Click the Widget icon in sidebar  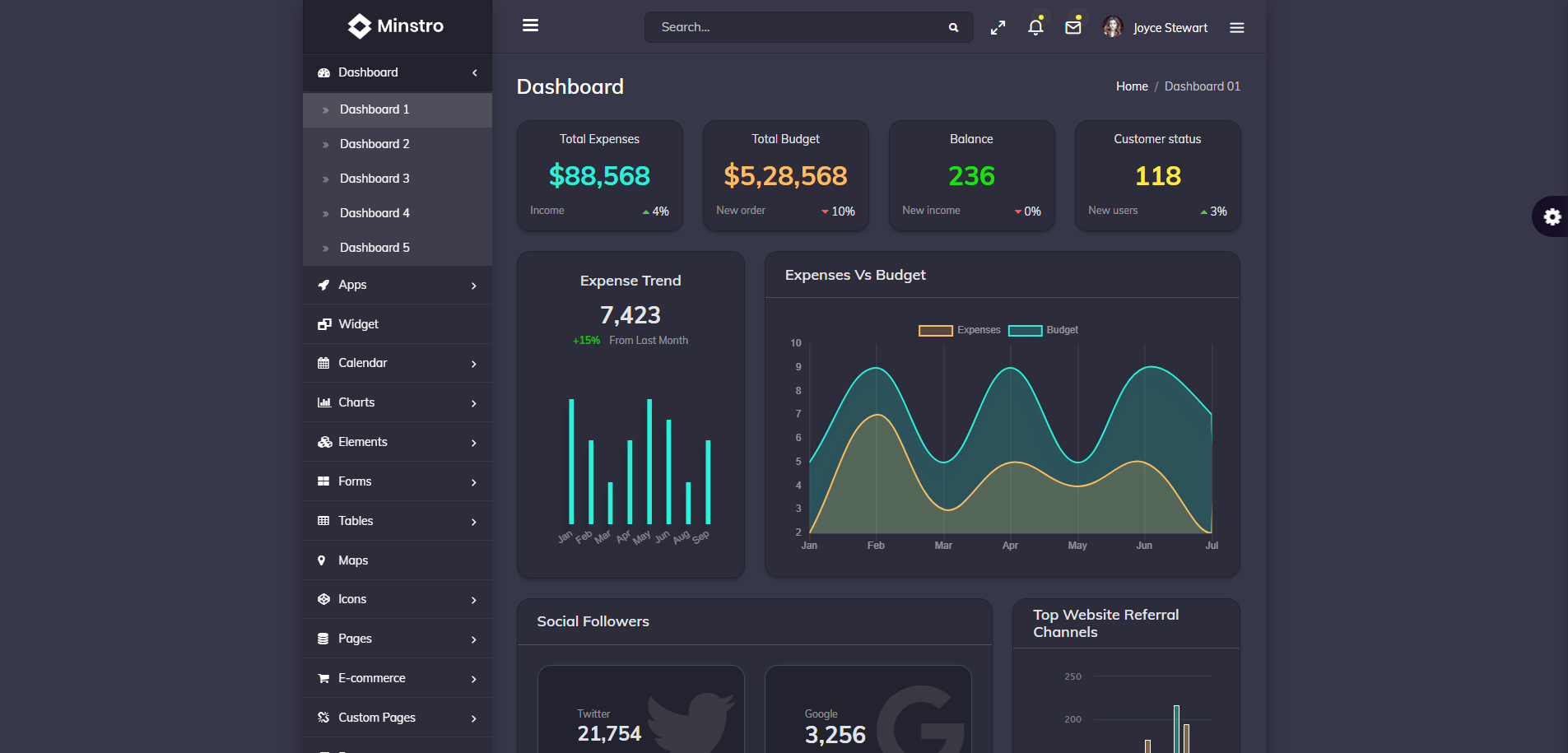pos(324,324)
